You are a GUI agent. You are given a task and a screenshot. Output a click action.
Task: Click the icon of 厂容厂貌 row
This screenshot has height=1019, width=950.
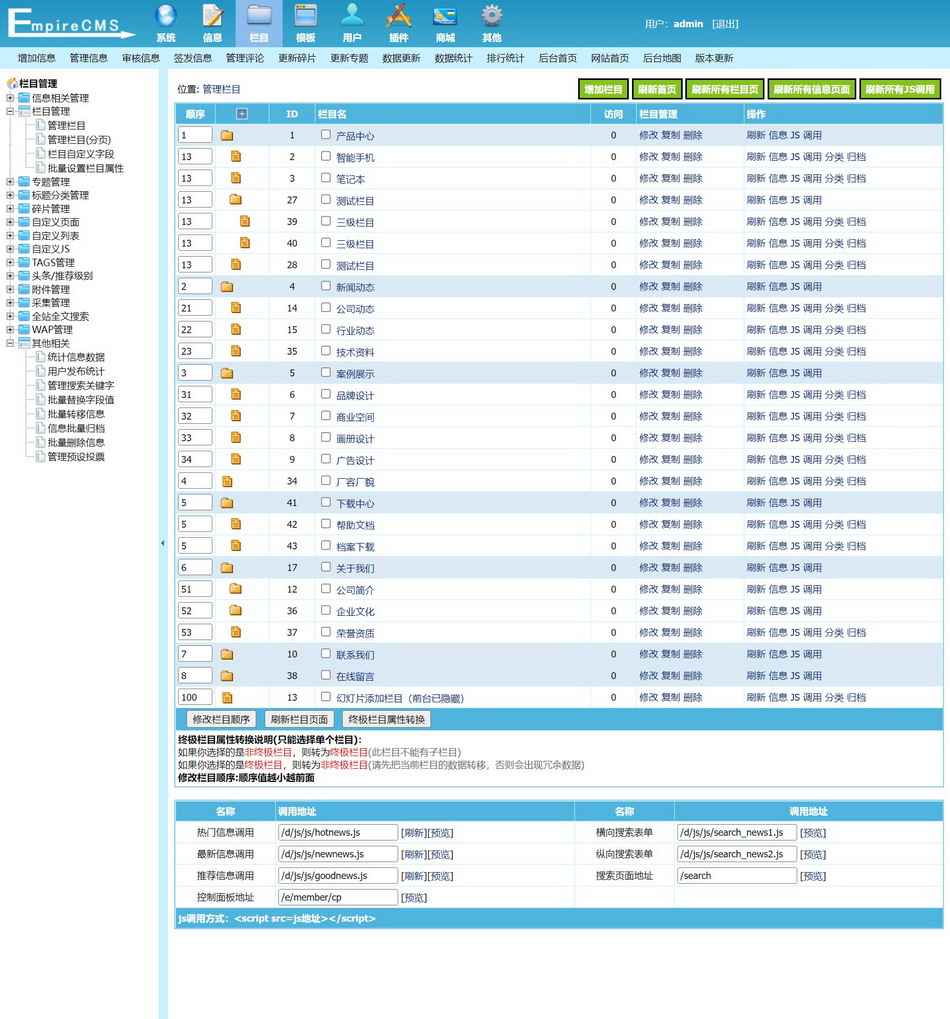(227, 481)
